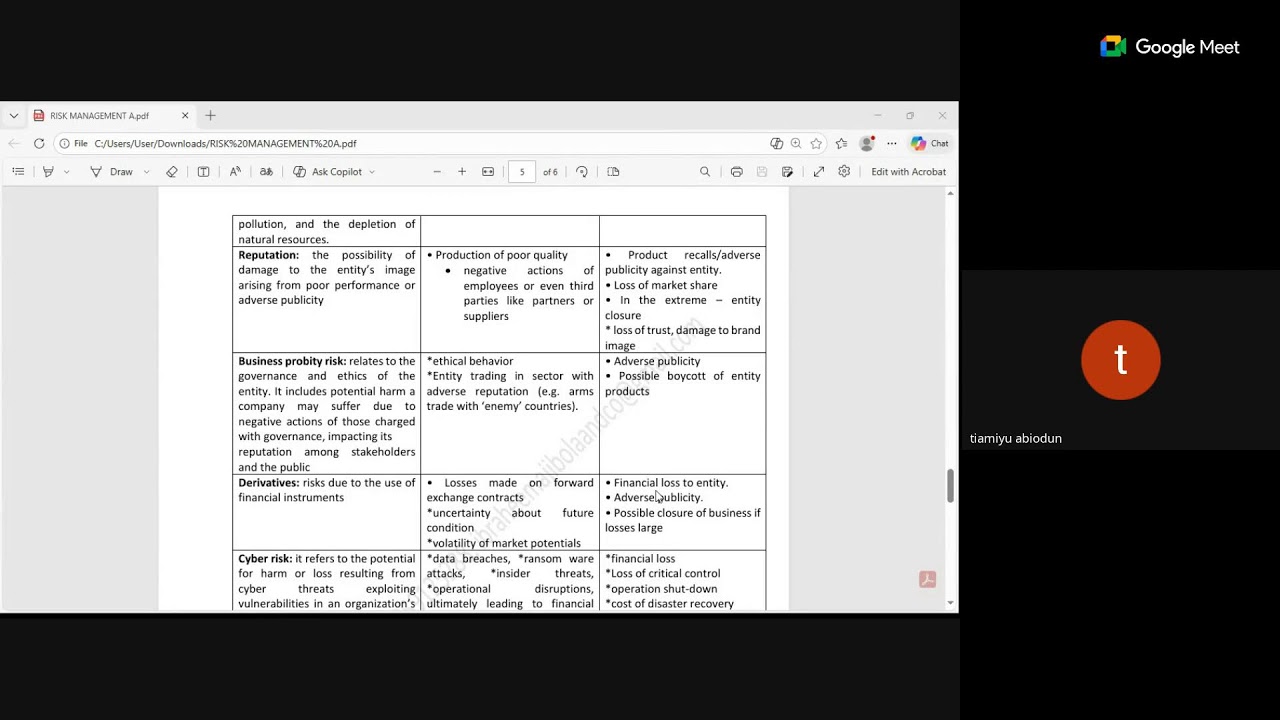Viewport: 1280px width, 720px height.
Task: Expand highlight color options arrow
Action: (x=67, y=172)
